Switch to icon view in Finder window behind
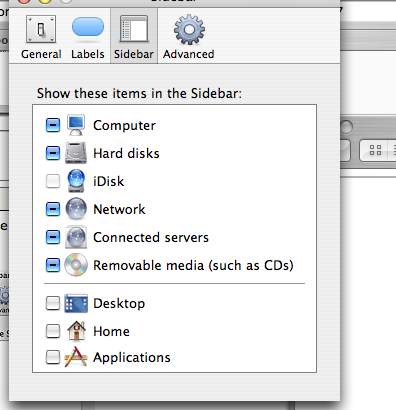Image resolution: width=396 pixels, height=410 pixels. (375, 150)
